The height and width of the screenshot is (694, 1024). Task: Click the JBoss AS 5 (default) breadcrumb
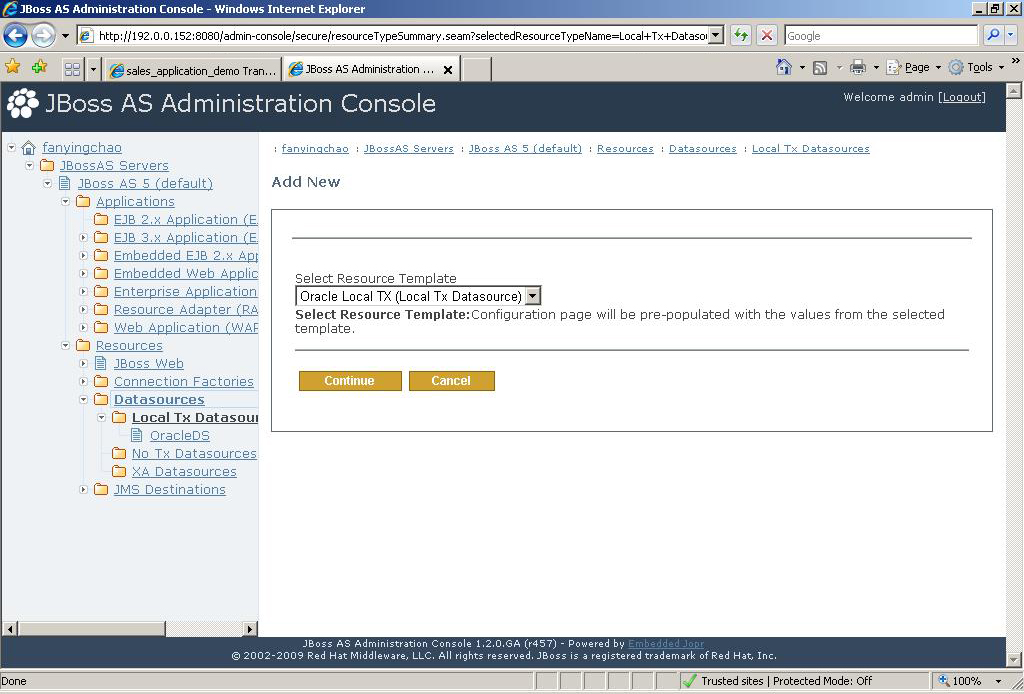pos(525,149)
